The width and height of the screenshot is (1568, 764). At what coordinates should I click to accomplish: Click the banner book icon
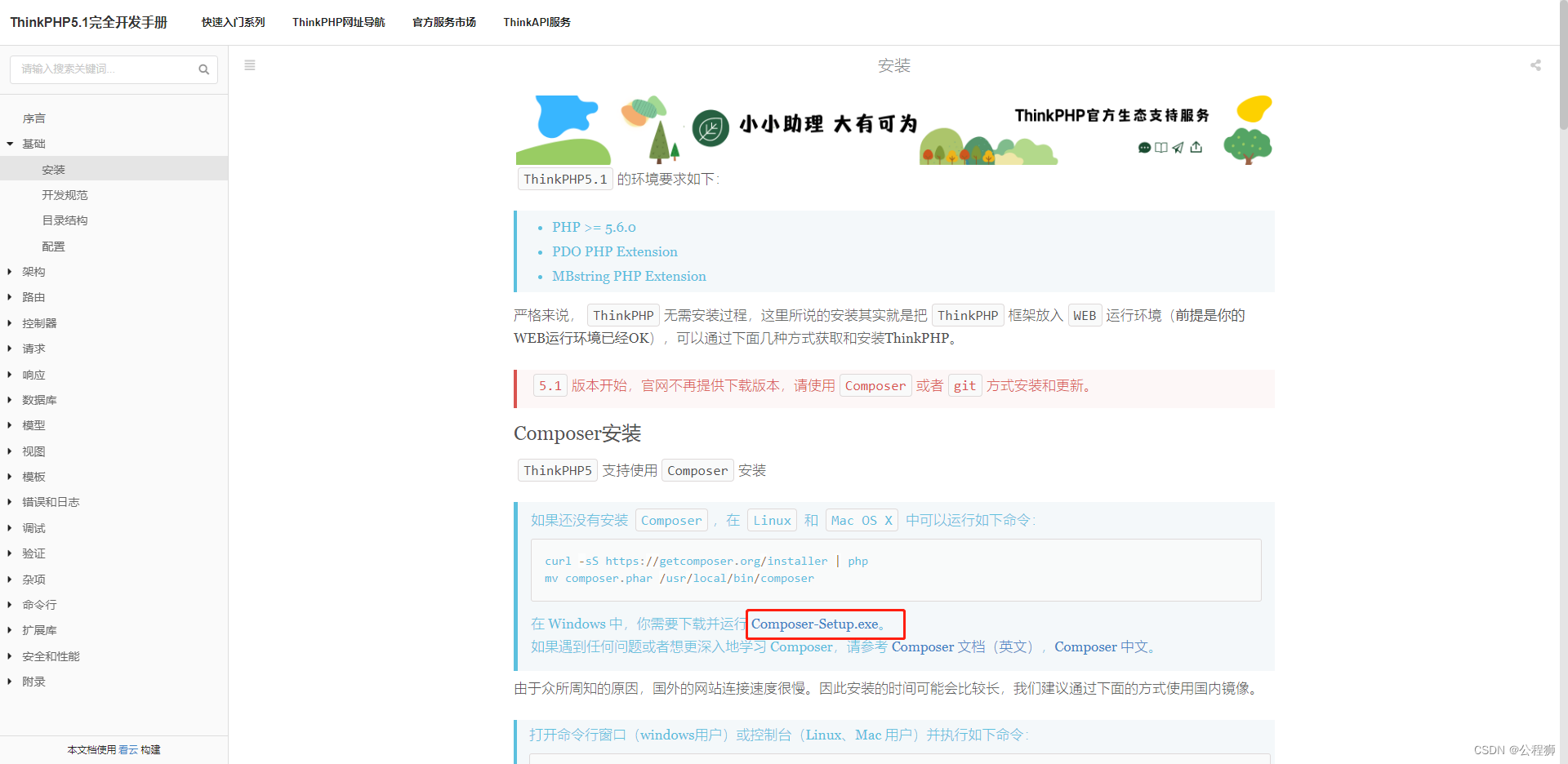[x=1160, y=148]
